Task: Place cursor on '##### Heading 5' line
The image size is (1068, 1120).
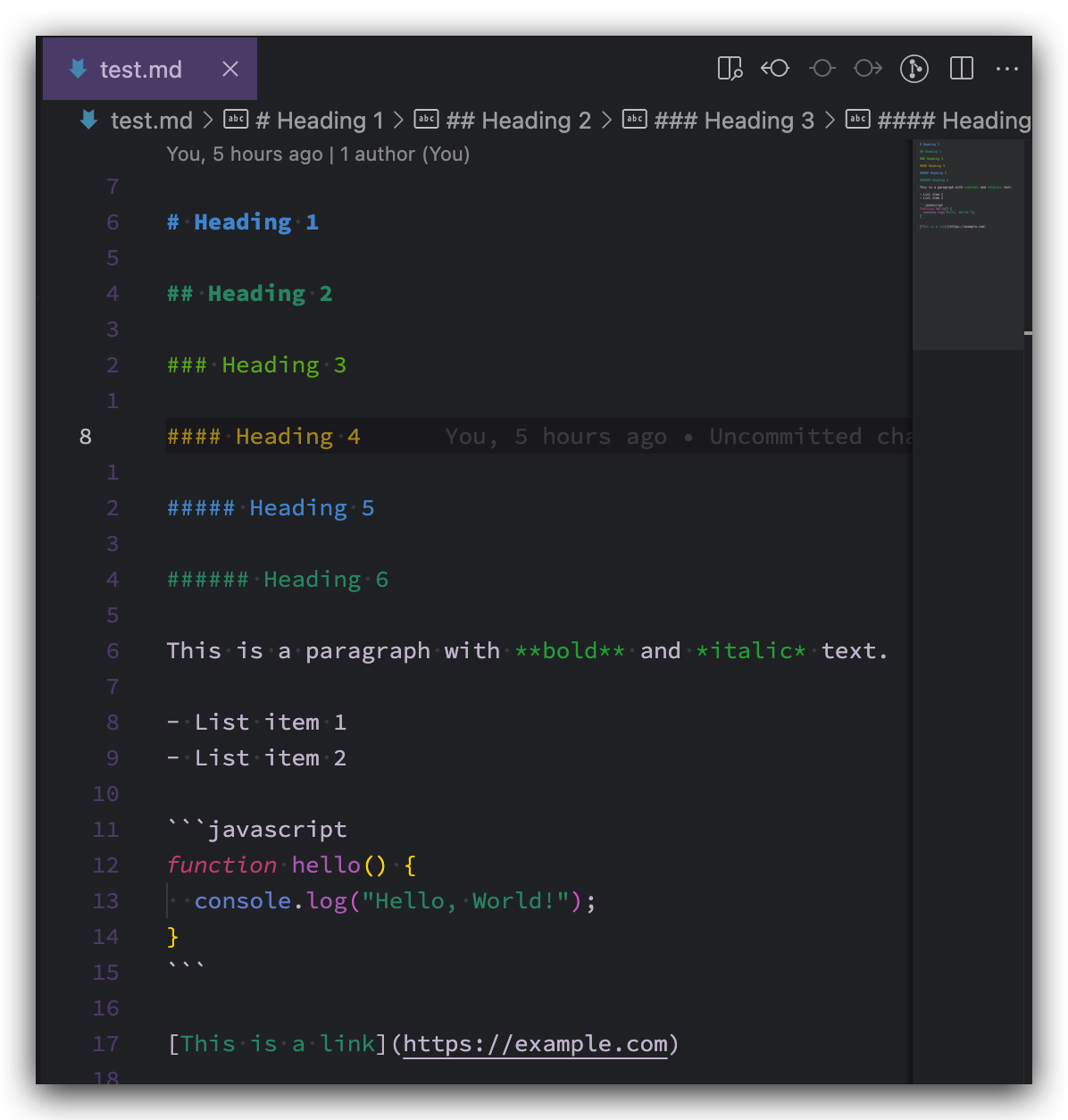Action: 271,508
